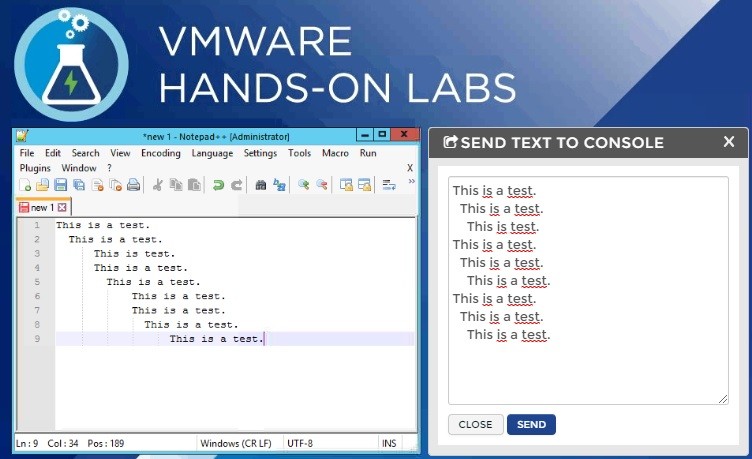Toggle the Word Wrap toolbar icon
The width and height of the screenshot is (752, 459).
tap(388, 185)
